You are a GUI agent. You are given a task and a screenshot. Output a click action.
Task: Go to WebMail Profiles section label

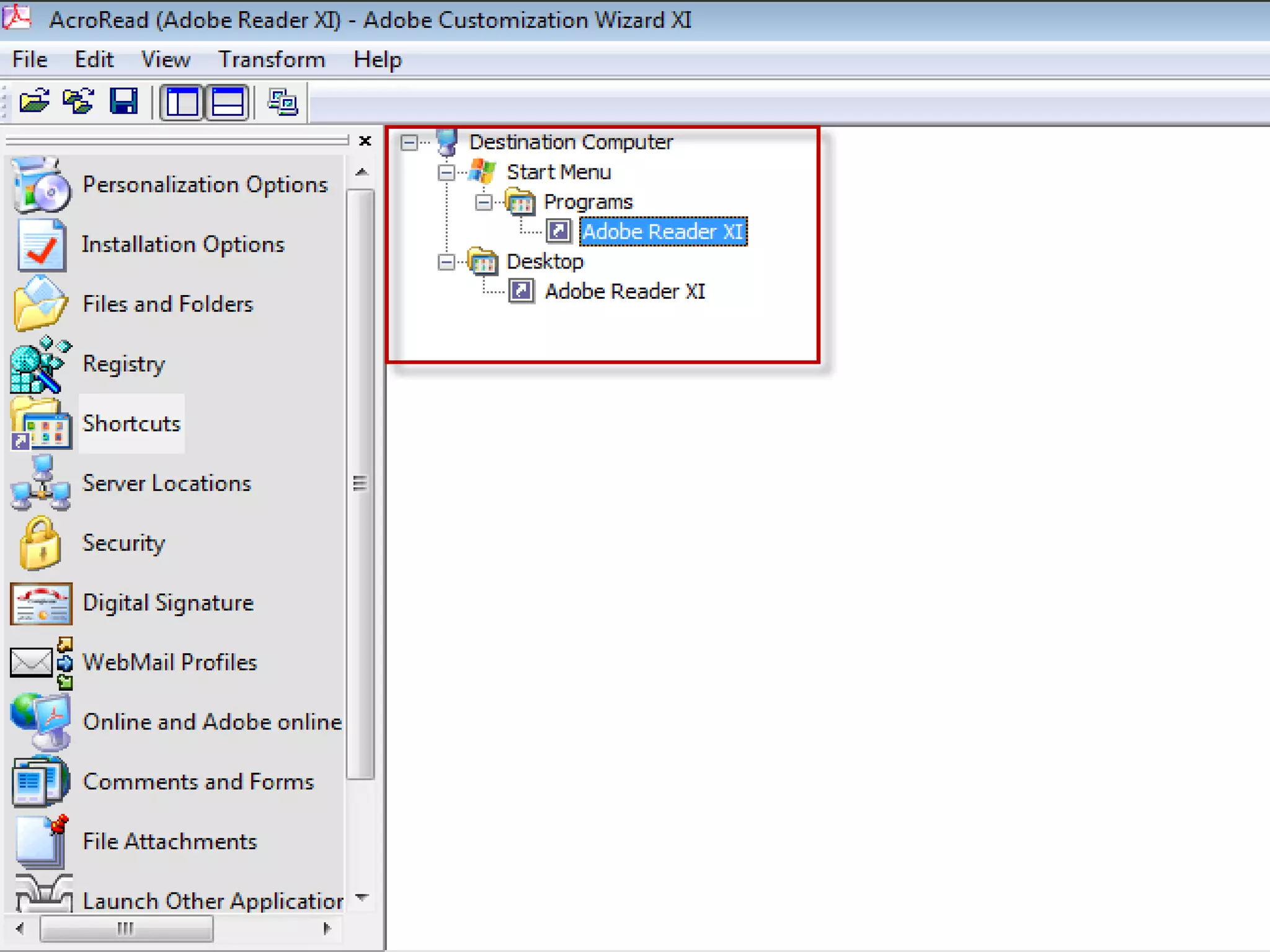pyautogui.click(x=170, y=662)
